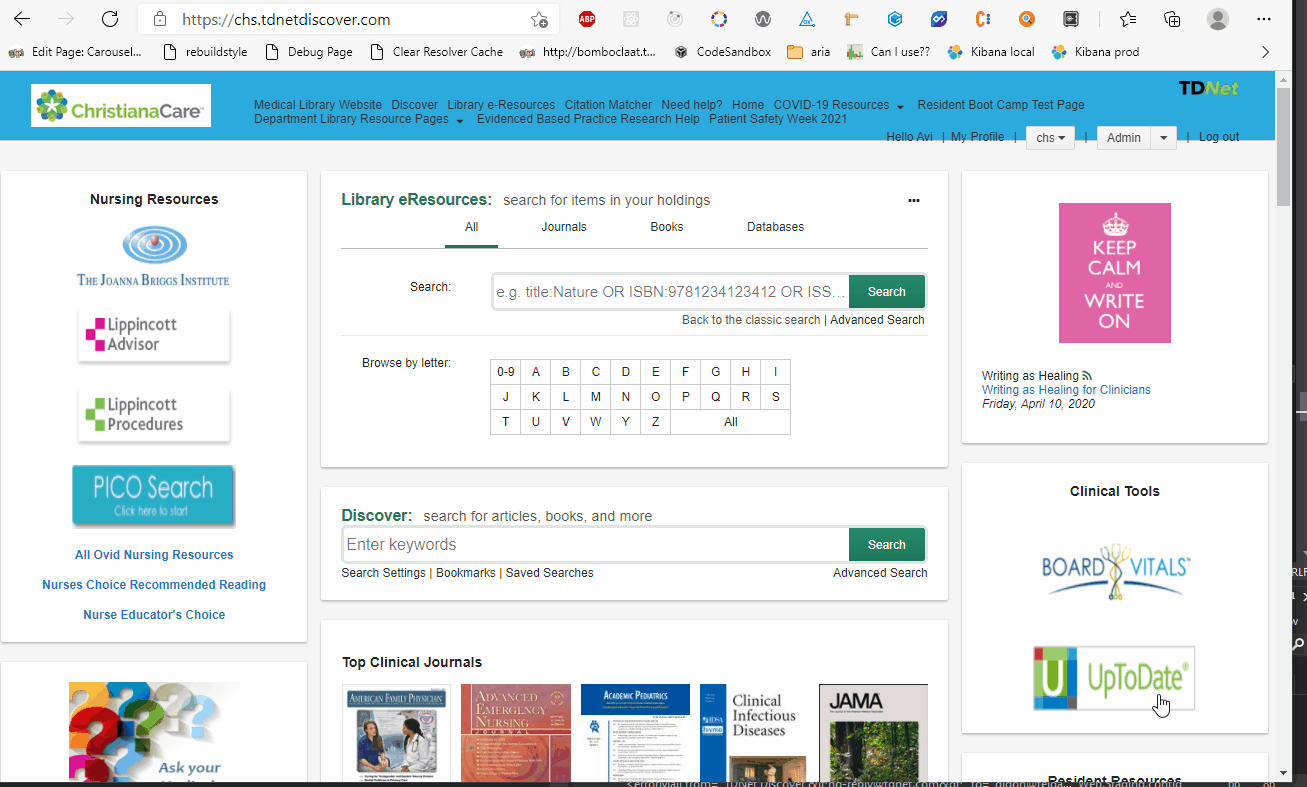Click the RSS feed icon by Writing as Healing

point(1087,376)
